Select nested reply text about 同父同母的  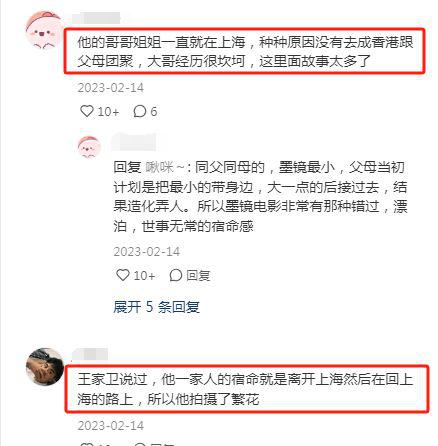pos(260,197)
